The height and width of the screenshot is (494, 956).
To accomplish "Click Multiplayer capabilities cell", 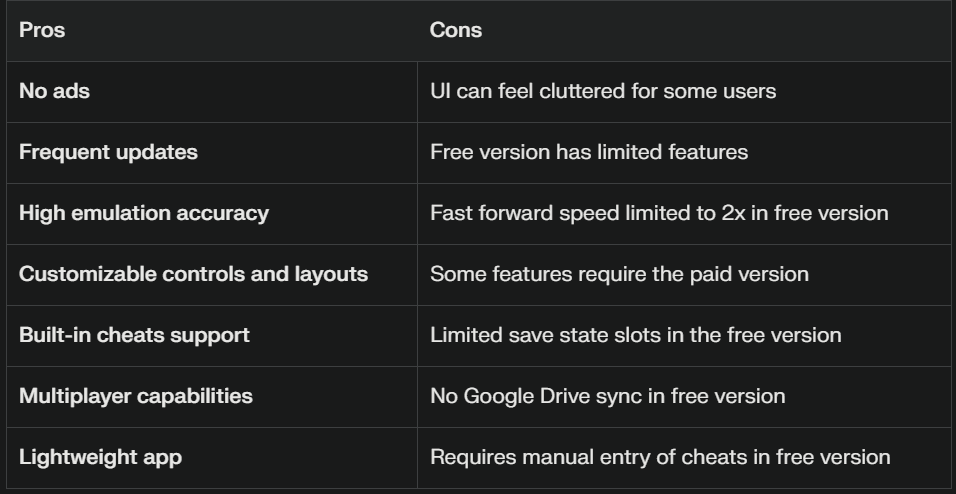I will (x=212, y=396).
